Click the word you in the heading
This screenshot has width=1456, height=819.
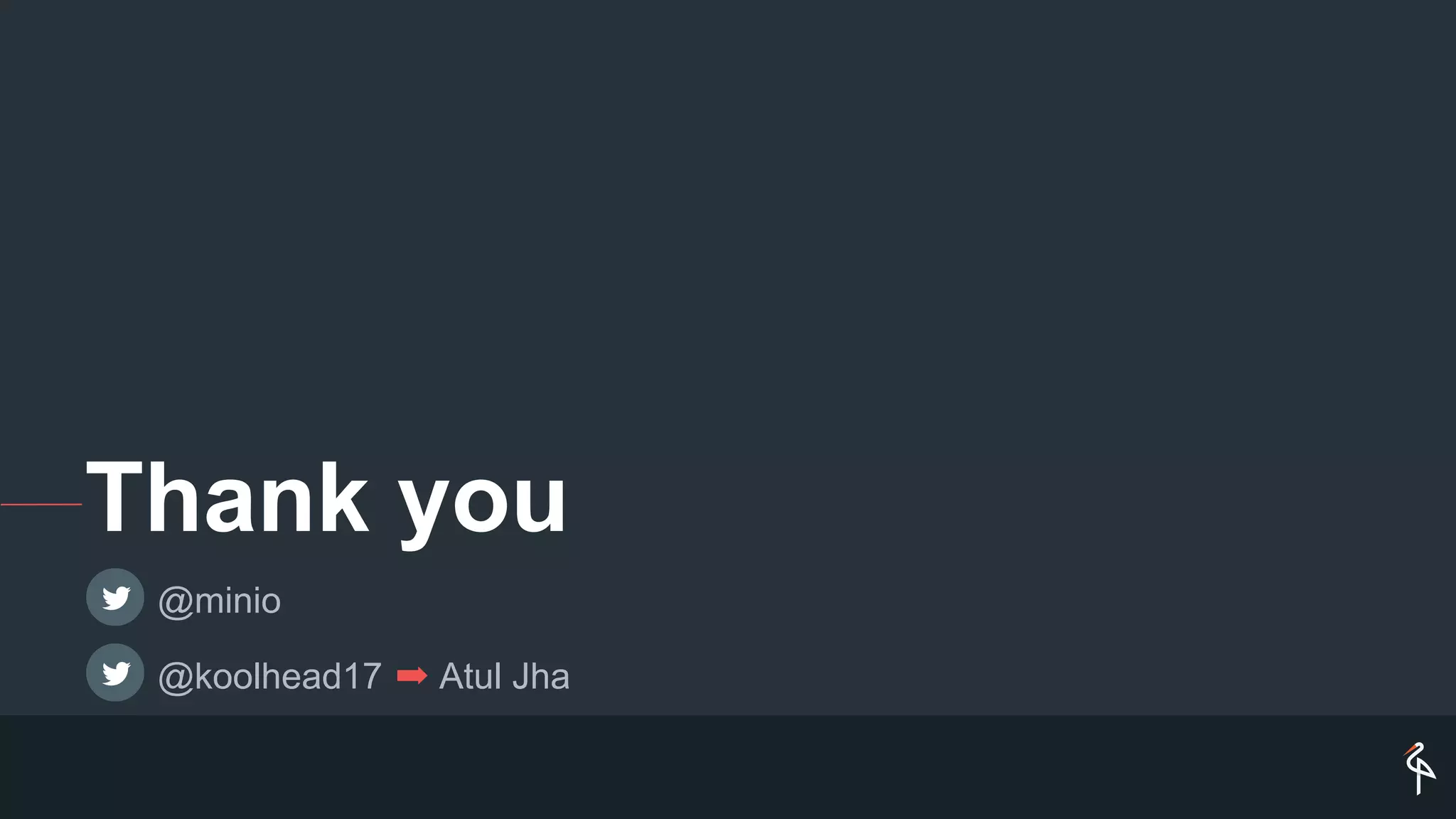click(483, 506)
